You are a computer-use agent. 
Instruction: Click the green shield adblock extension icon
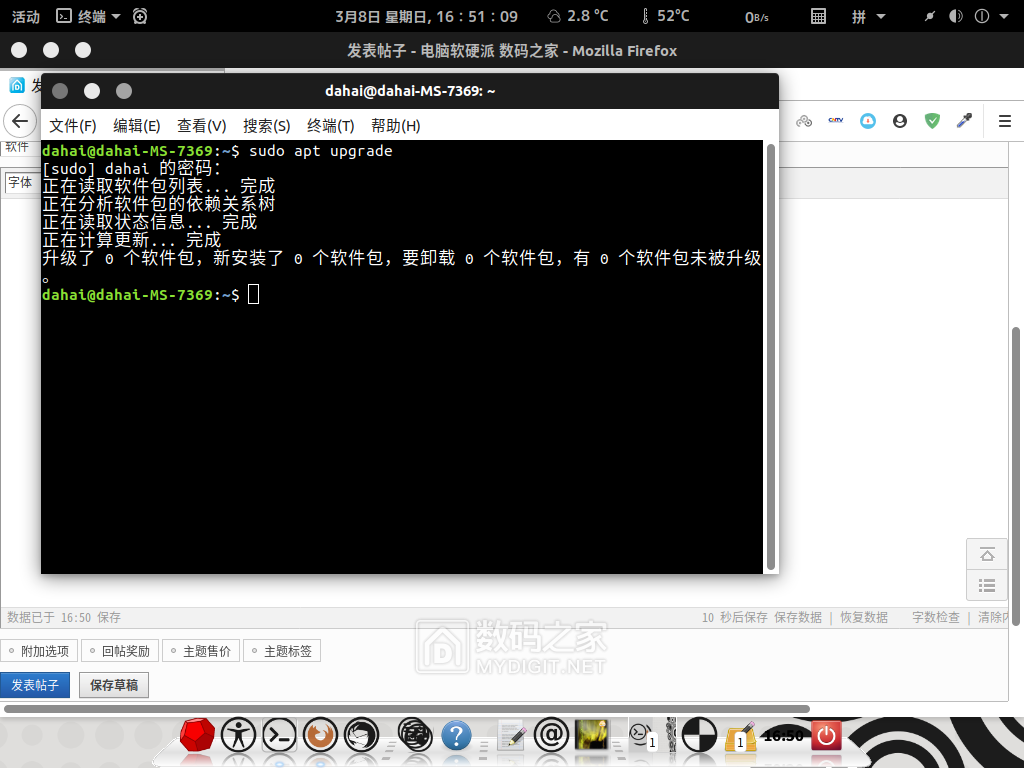click(x=932, y=121)
